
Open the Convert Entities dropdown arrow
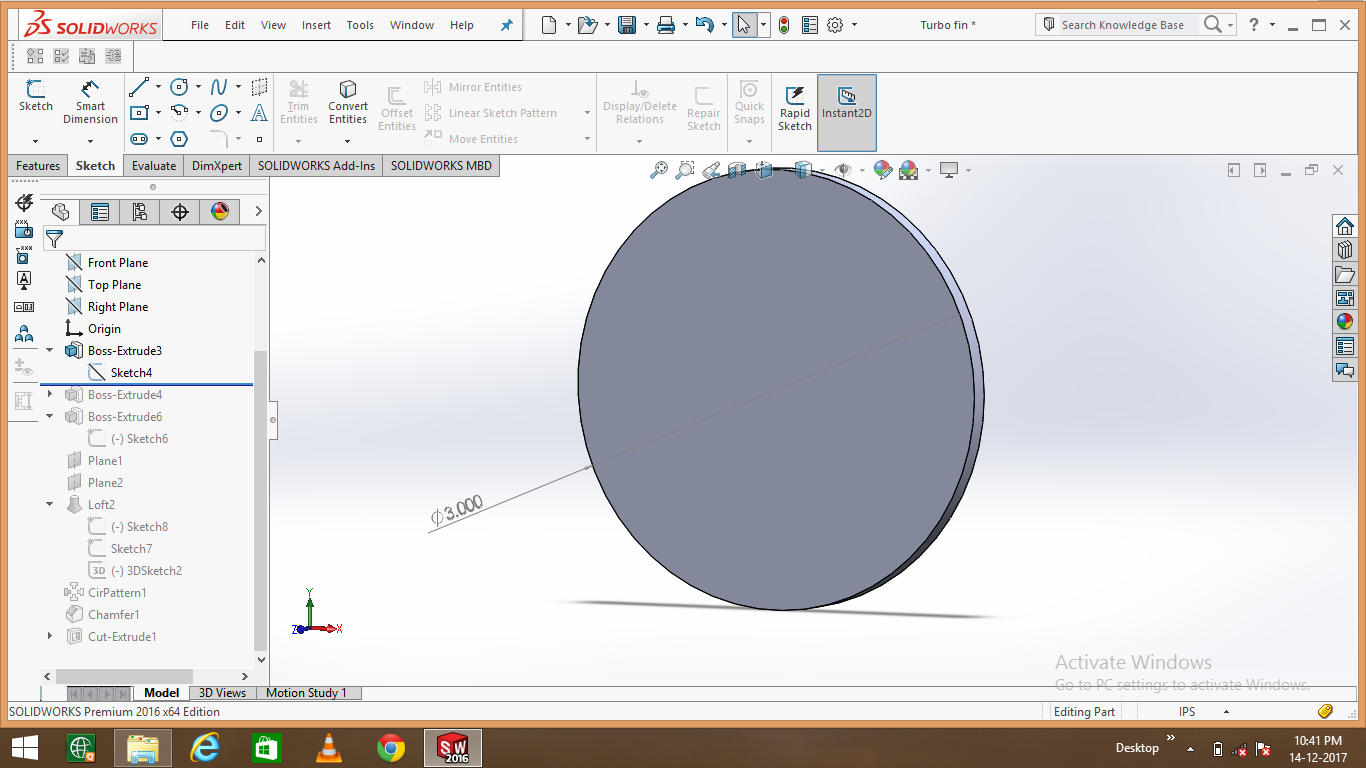tap(347, 141)
